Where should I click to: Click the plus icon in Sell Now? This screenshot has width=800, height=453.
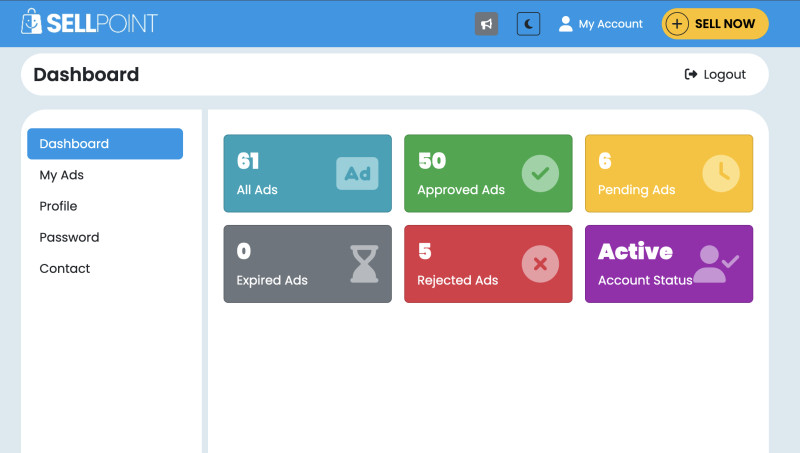[x=678, y=24]
